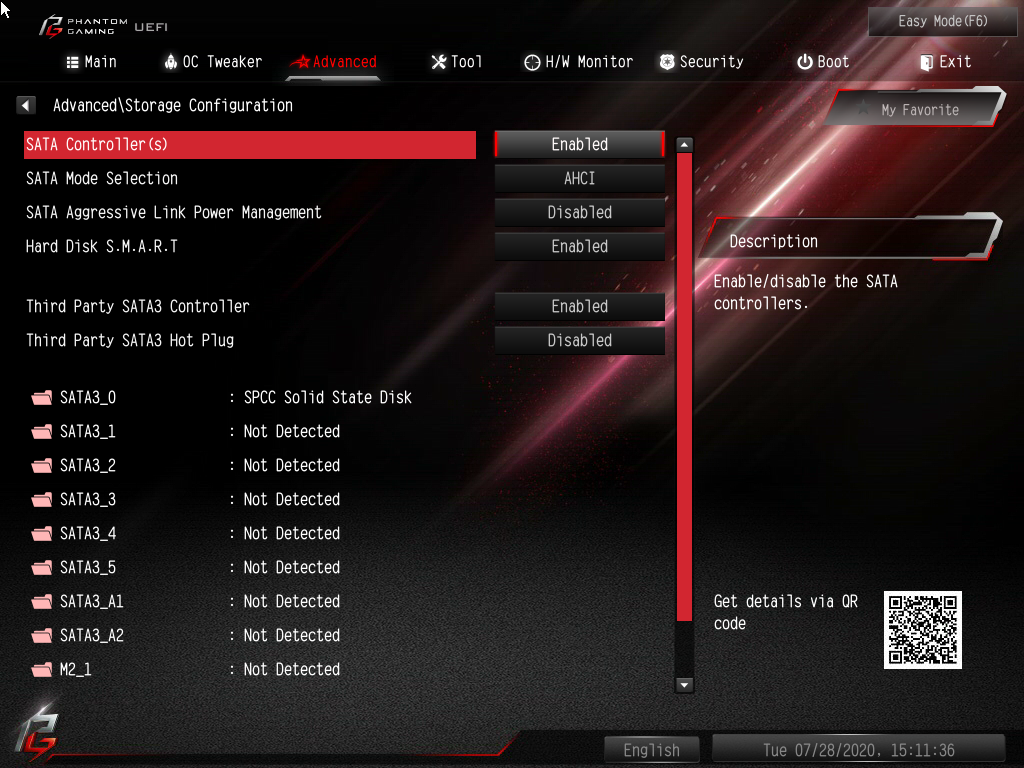Image resolution: width=1024 pixels, height=768 pixels.
Task: Click the star icon in My Favorite
Action: [863, 108]
